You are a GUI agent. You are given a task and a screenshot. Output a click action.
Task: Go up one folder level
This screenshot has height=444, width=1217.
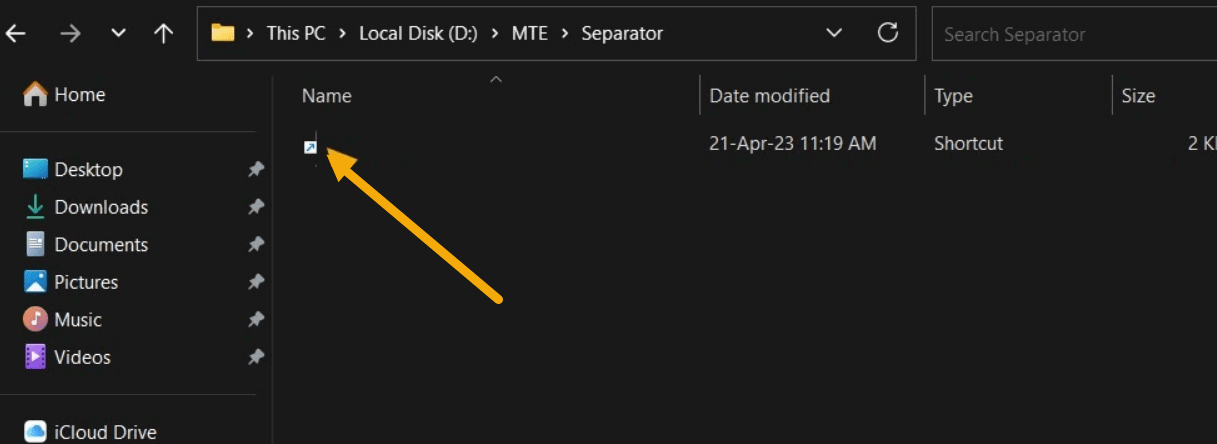tap(163, 33)
